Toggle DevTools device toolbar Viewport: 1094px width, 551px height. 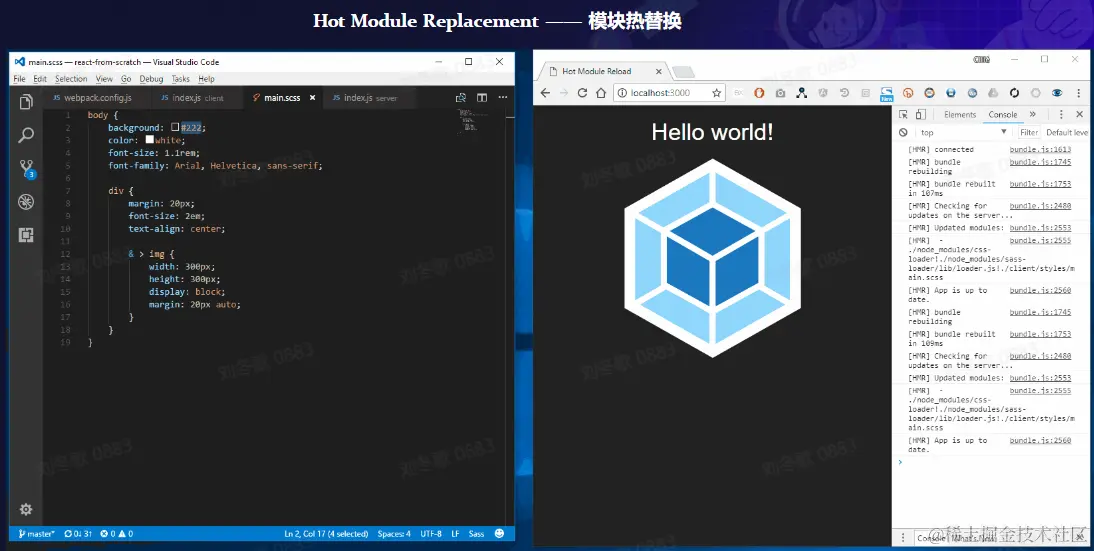click(920, 114)
